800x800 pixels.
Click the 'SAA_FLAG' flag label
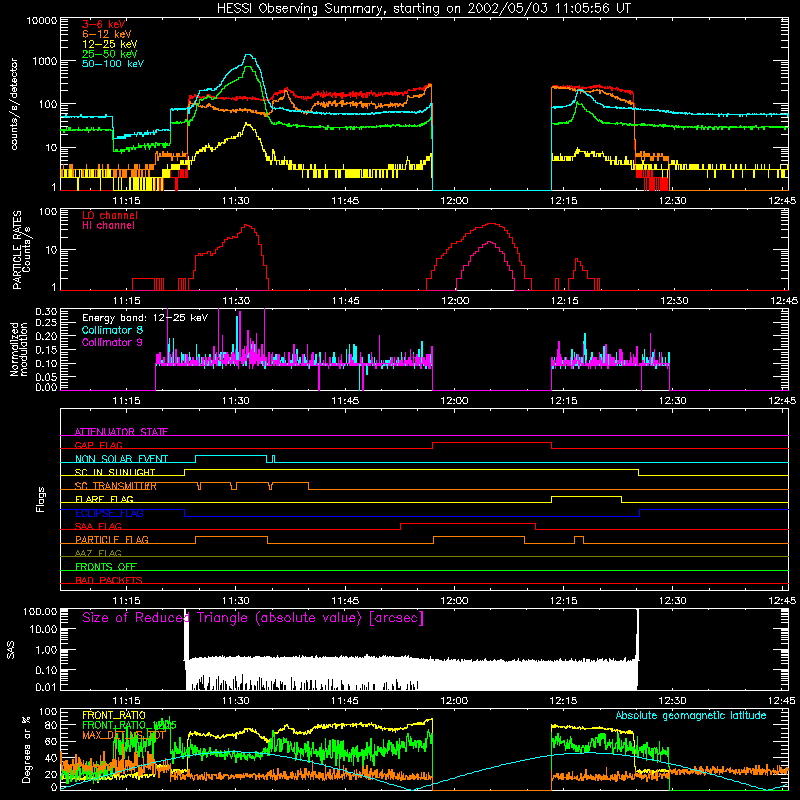pos(98,526)
